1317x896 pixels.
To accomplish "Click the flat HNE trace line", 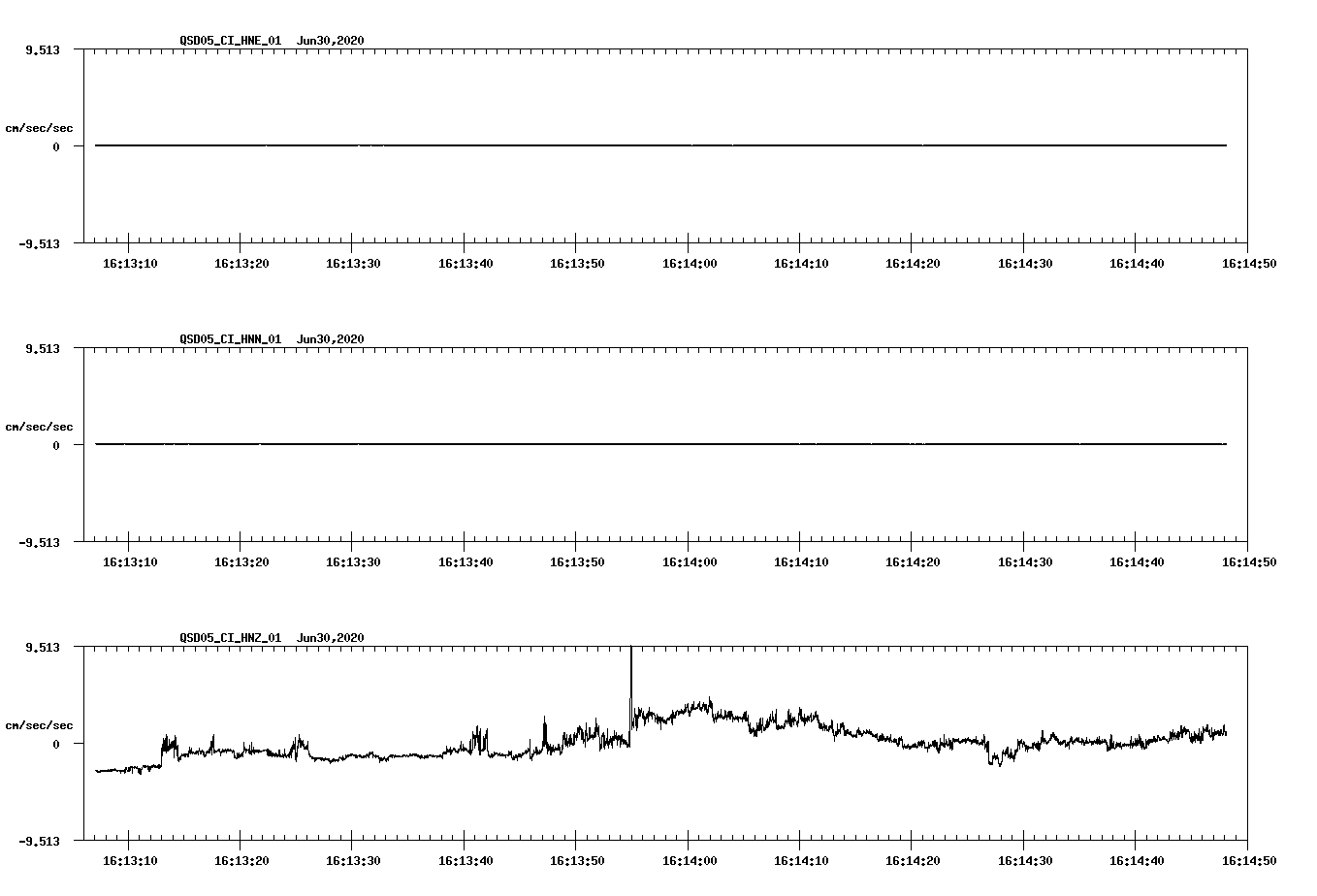I will pos(660,145).
